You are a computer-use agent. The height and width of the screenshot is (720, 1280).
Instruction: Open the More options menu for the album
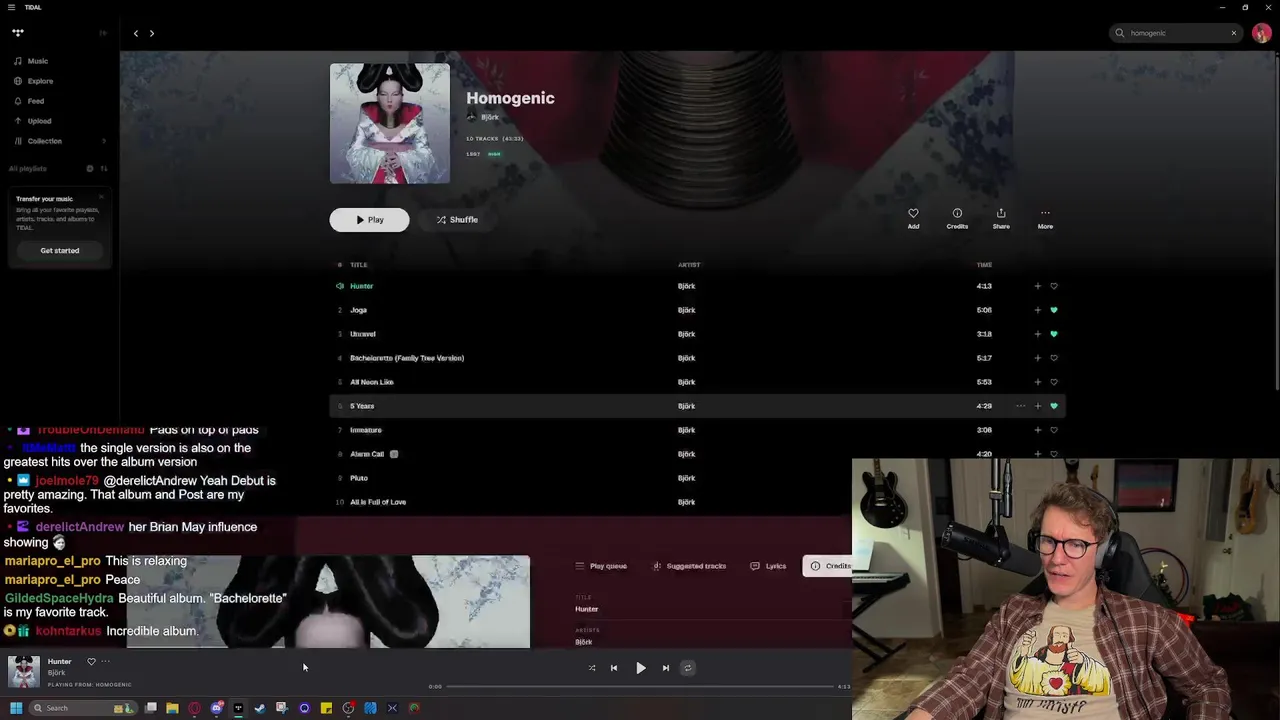(x=1045, y=218)
